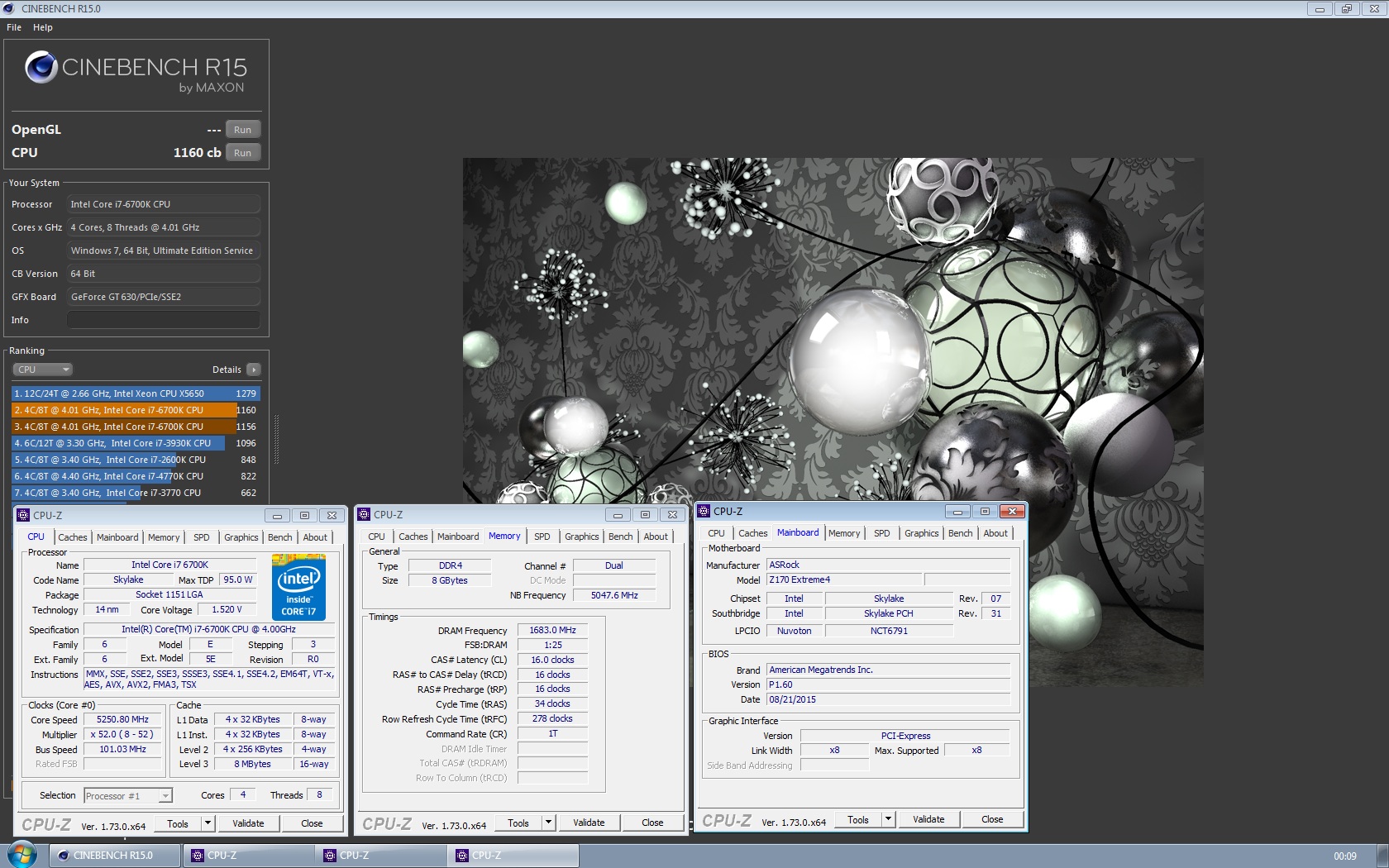Click the CPU-Z icon in CPU window title
1389x868 pixels.
coord(23,515)
